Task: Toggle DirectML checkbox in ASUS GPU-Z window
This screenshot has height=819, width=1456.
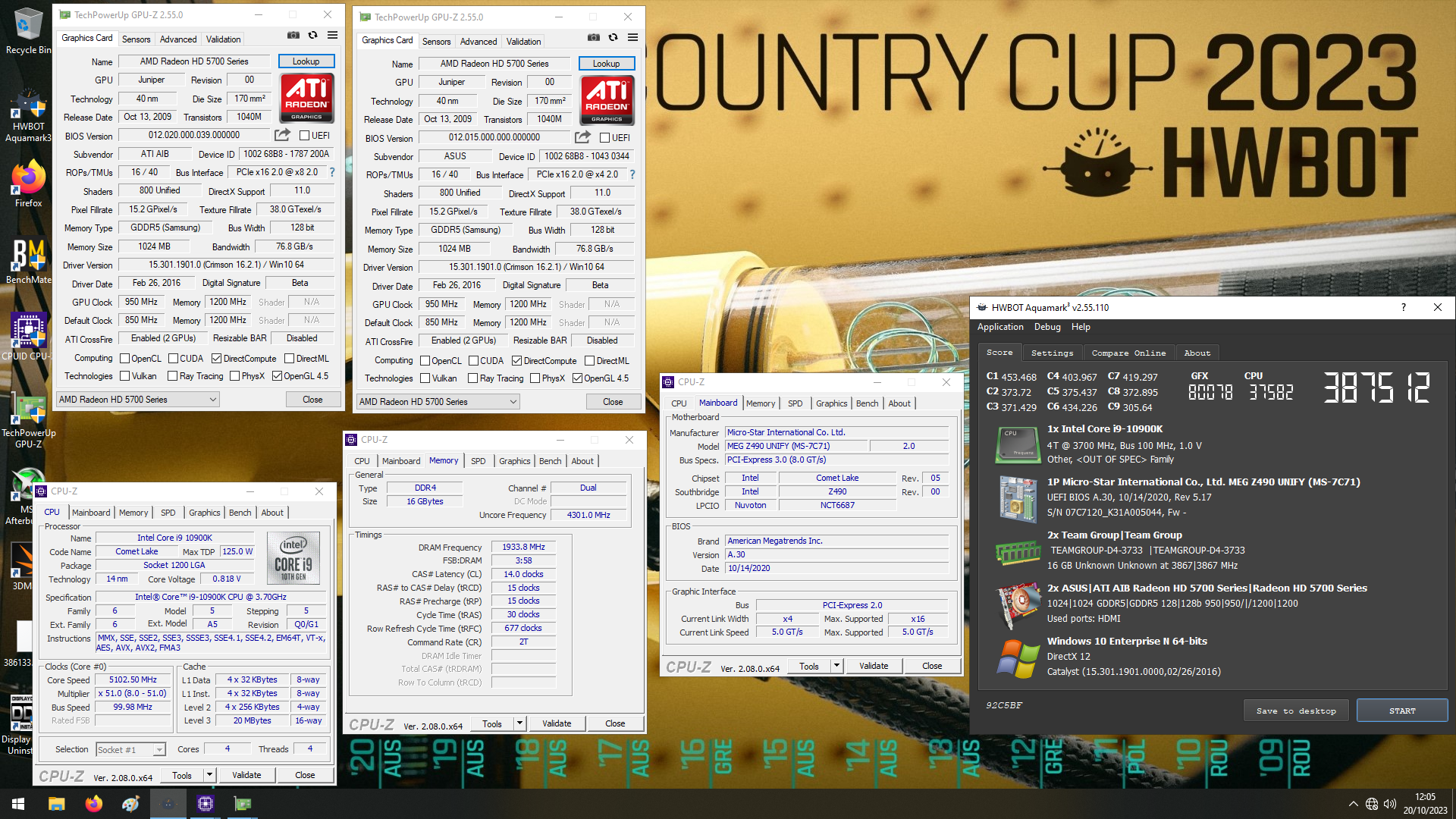Action: [x=589, y=360]
